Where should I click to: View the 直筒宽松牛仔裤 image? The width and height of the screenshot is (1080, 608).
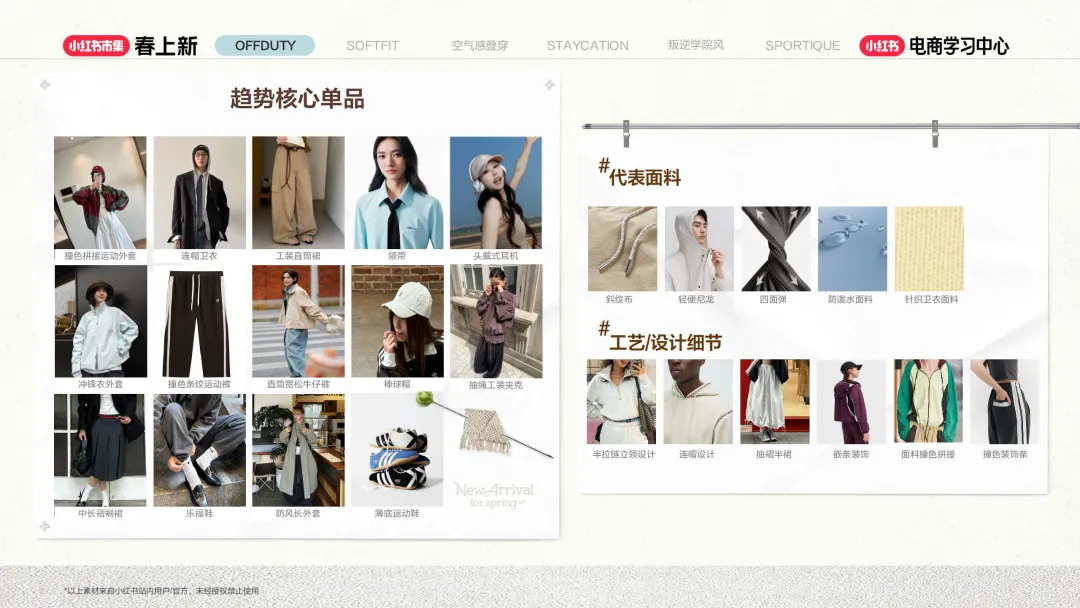298,321
